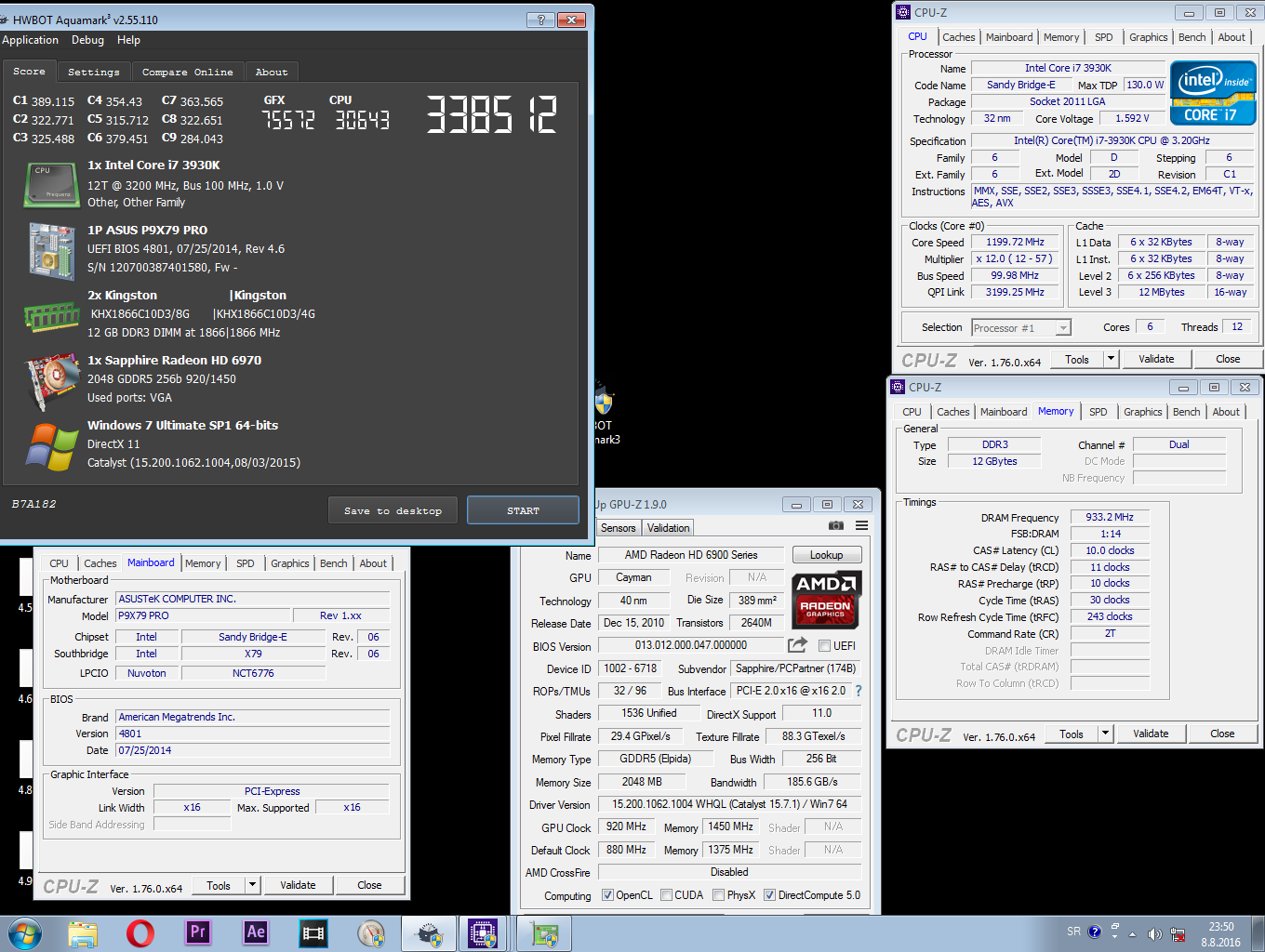Click the Save to desktop button
1265x952 pixels.
[393, 510]
